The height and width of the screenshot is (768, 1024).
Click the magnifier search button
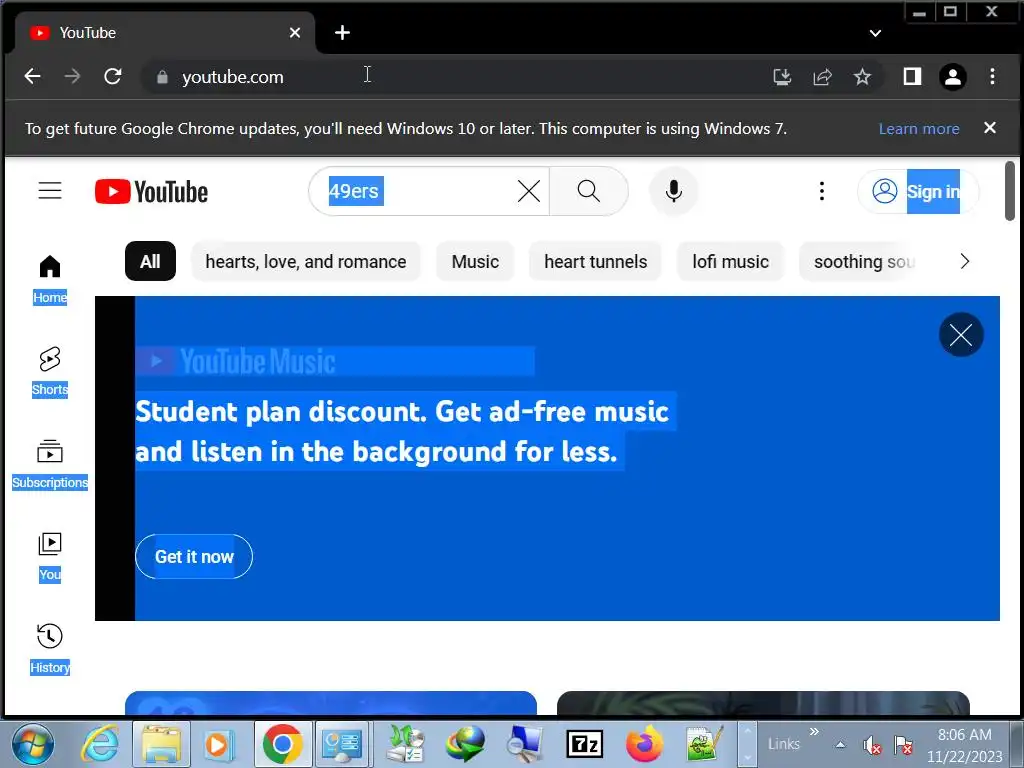[588, 191]
